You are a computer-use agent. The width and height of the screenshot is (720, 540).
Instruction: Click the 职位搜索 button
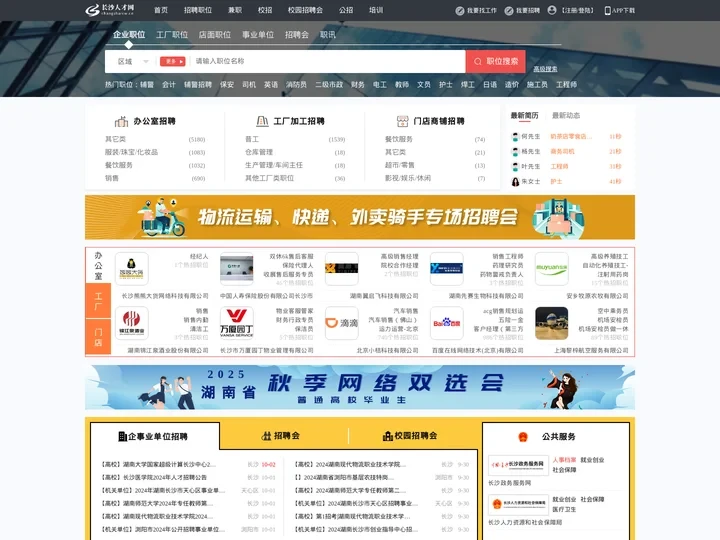coord(496,62)
